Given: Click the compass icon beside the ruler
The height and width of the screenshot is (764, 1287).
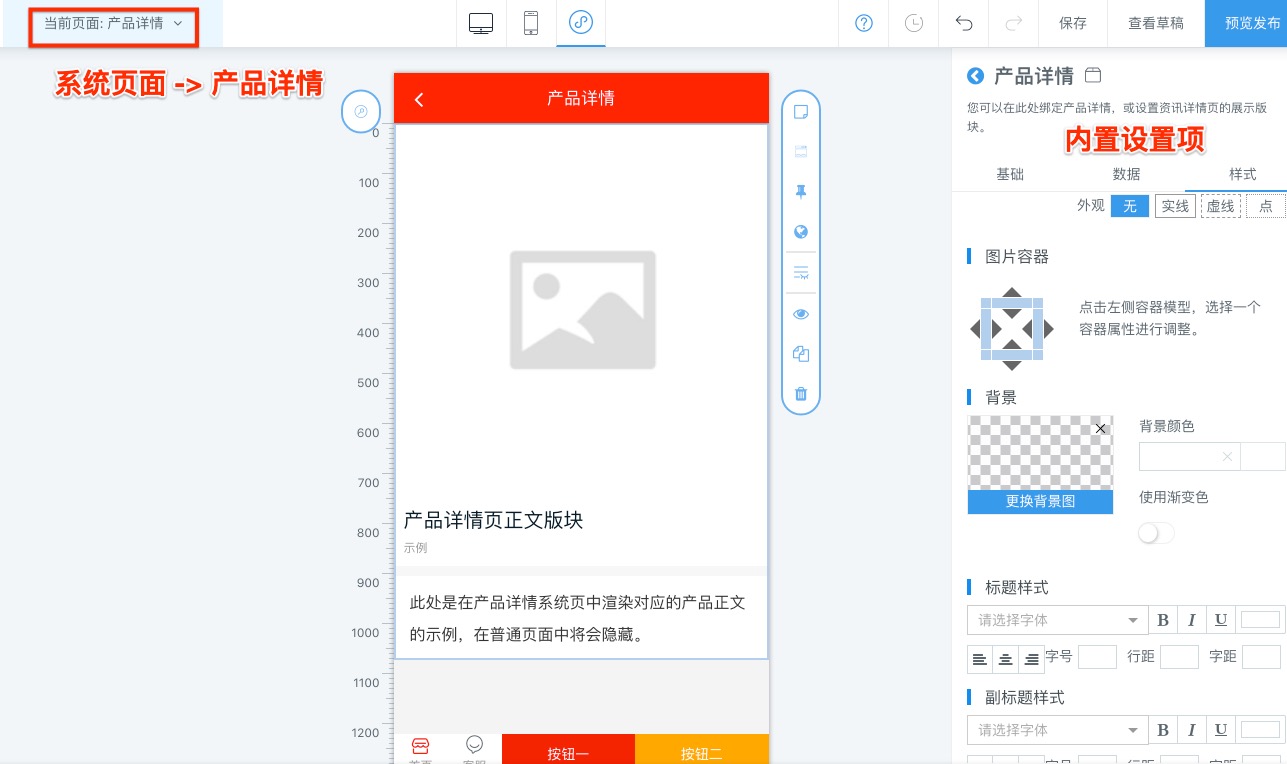Looking at the screenshot, I should (361, 111).
